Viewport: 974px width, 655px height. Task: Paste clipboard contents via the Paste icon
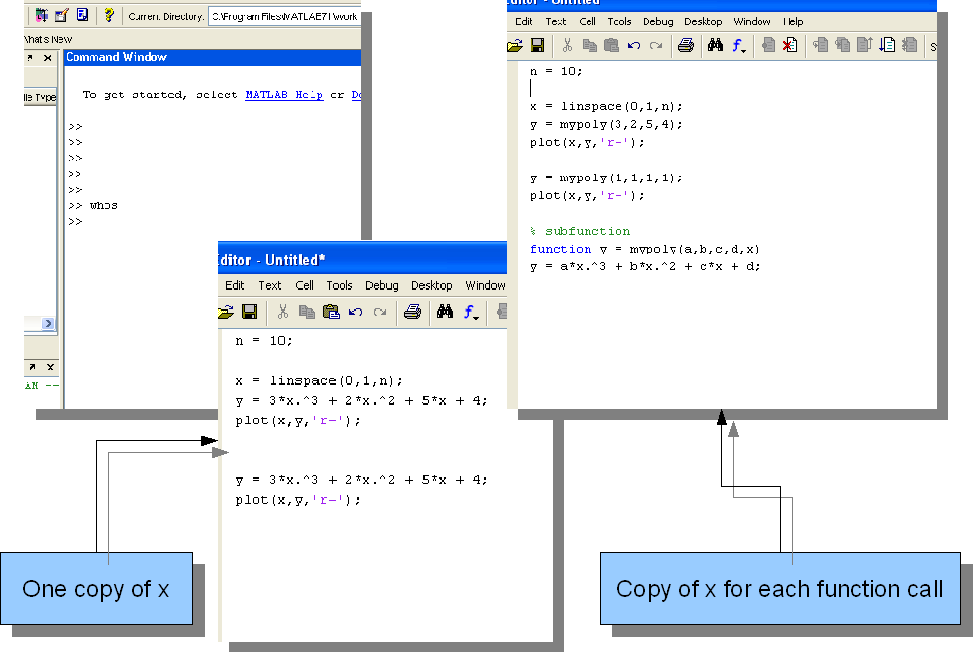(x=331, y=312)
